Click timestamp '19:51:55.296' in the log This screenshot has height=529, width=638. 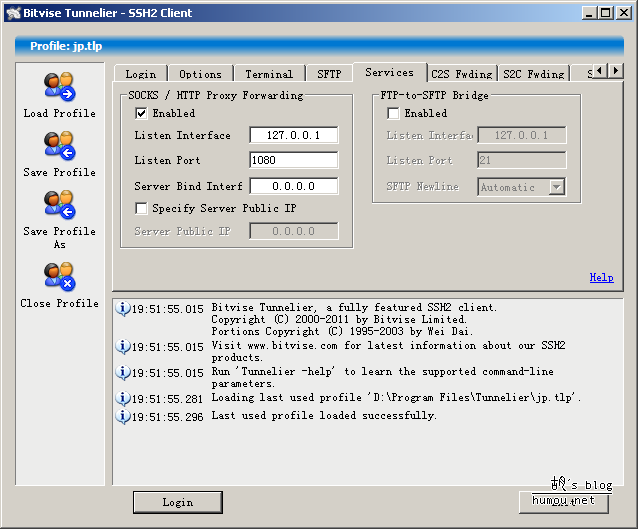tap(168, 417)
